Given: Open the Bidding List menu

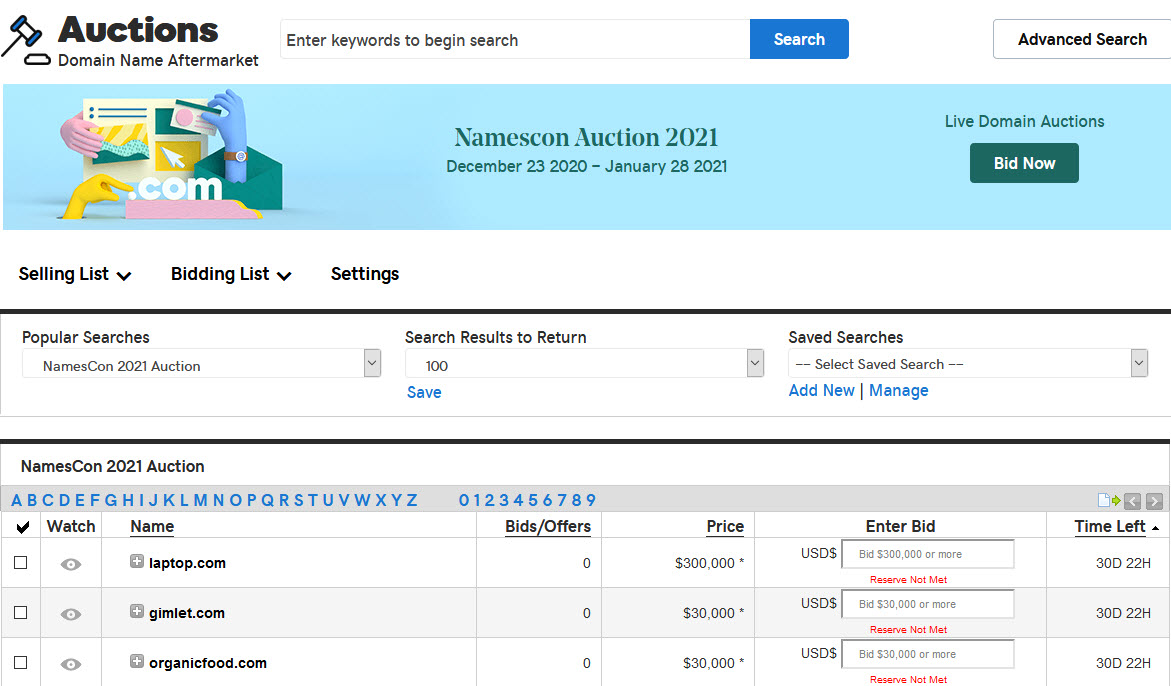Looking at the screenshot, I should pos(231,274).
